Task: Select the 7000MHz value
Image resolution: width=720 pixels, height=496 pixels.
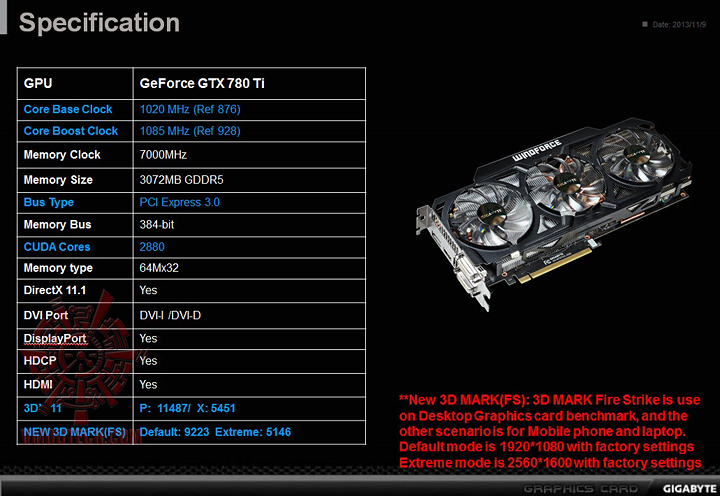Action: pos(163,155)
